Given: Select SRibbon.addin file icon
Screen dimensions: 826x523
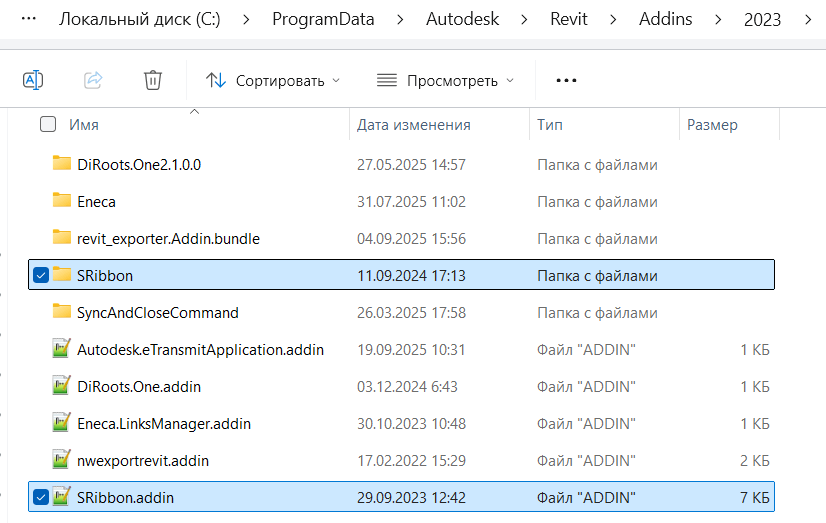Looking at the screenshot, I should (x=62, y=496).
